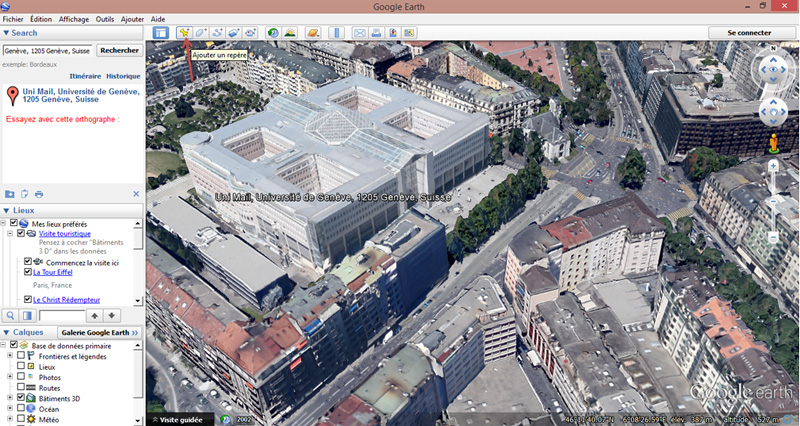Image resolution: width=800 pixels, height=426 pixels.
Task: Expand the Bâtiments 3D node
Action: pos(10,397)
